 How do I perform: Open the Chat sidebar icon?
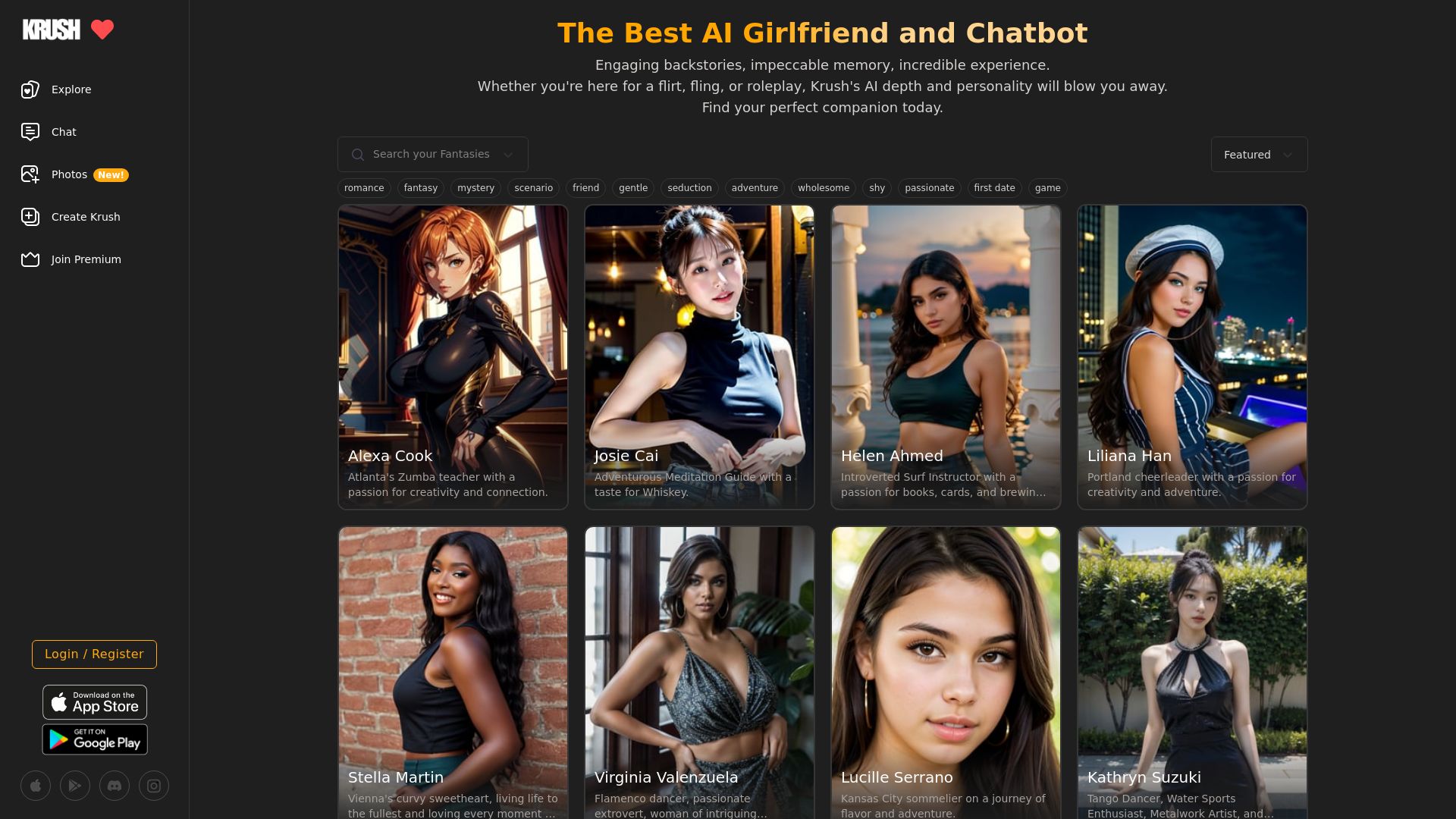[30, 132]
